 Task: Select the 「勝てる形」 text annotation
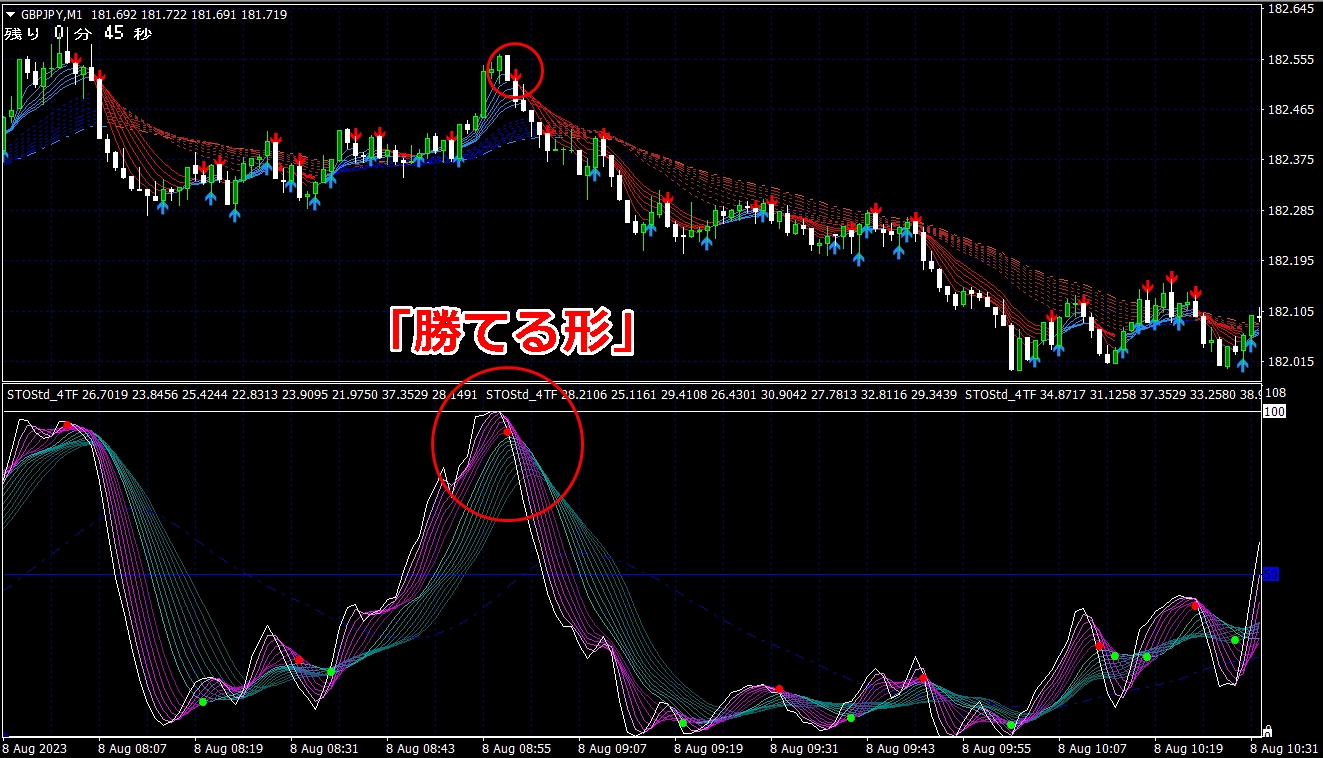tap(511, 332)
